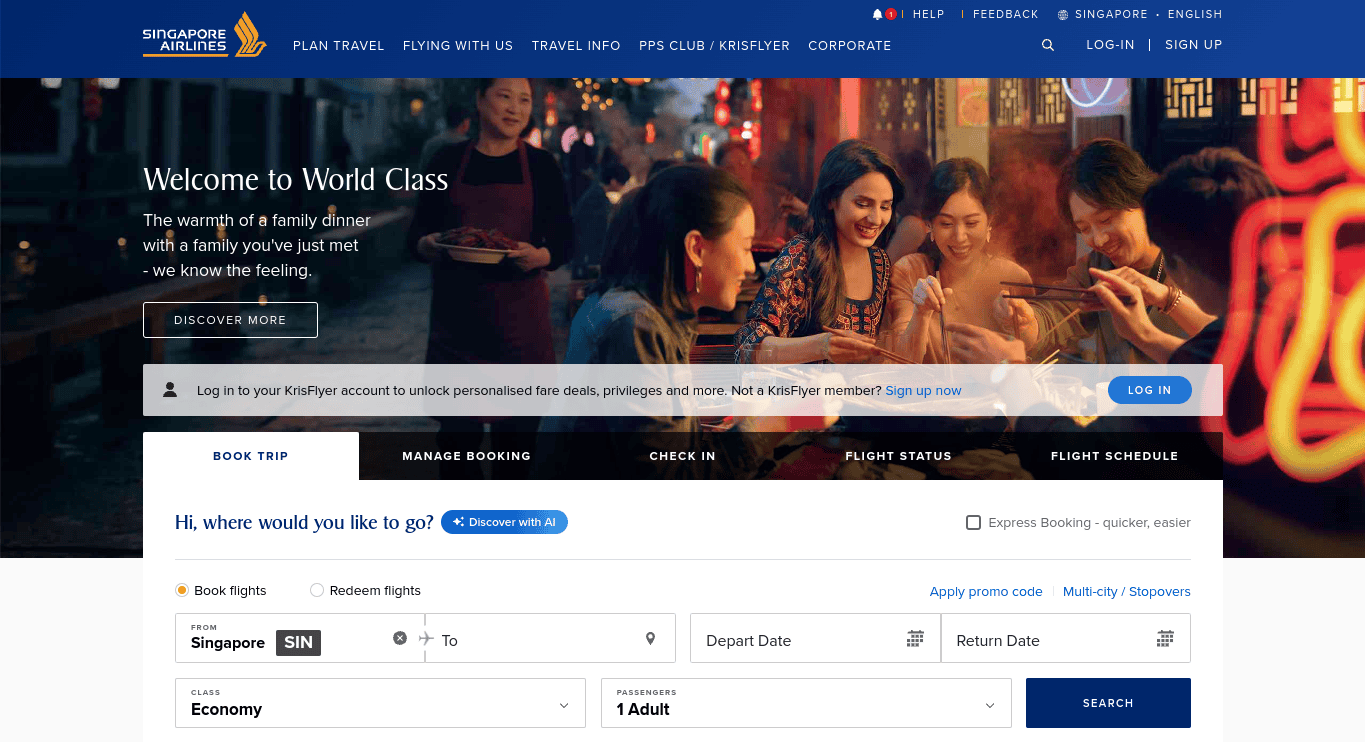Screen dimensions: 1365x742
Task: Click the Log-In link in header
Action: click(1111, 45)
